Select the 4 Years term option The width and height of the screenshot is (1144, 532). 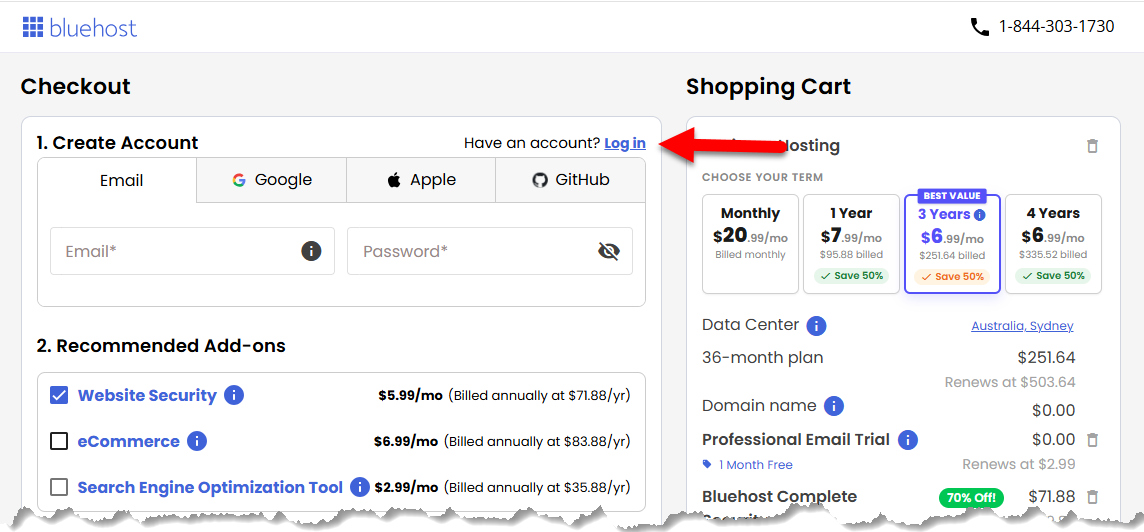(x=1054, y=244)
